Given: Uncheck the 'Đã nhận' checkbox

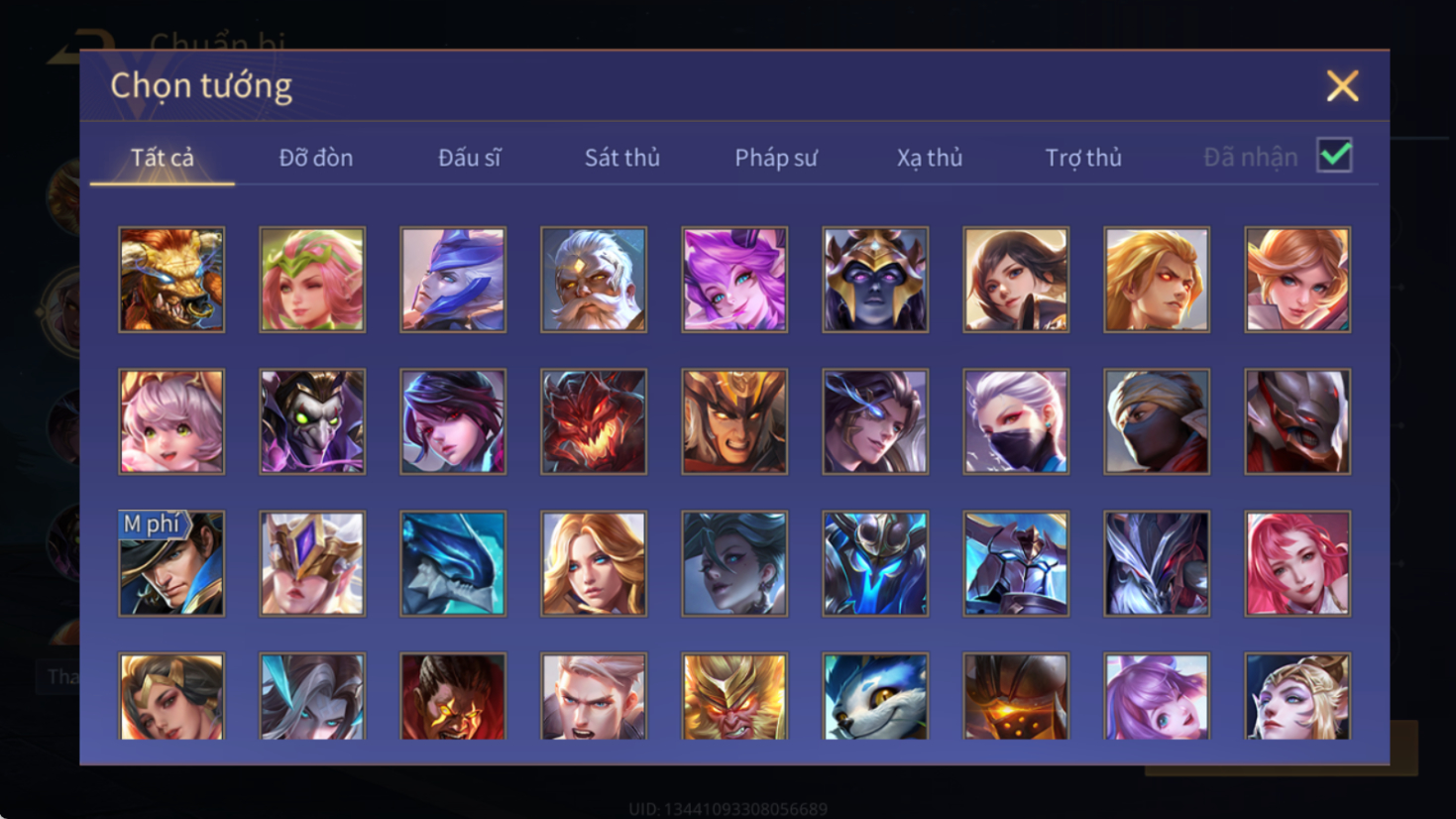Looking at the screenshot, I should click(x=1334, y=156).
